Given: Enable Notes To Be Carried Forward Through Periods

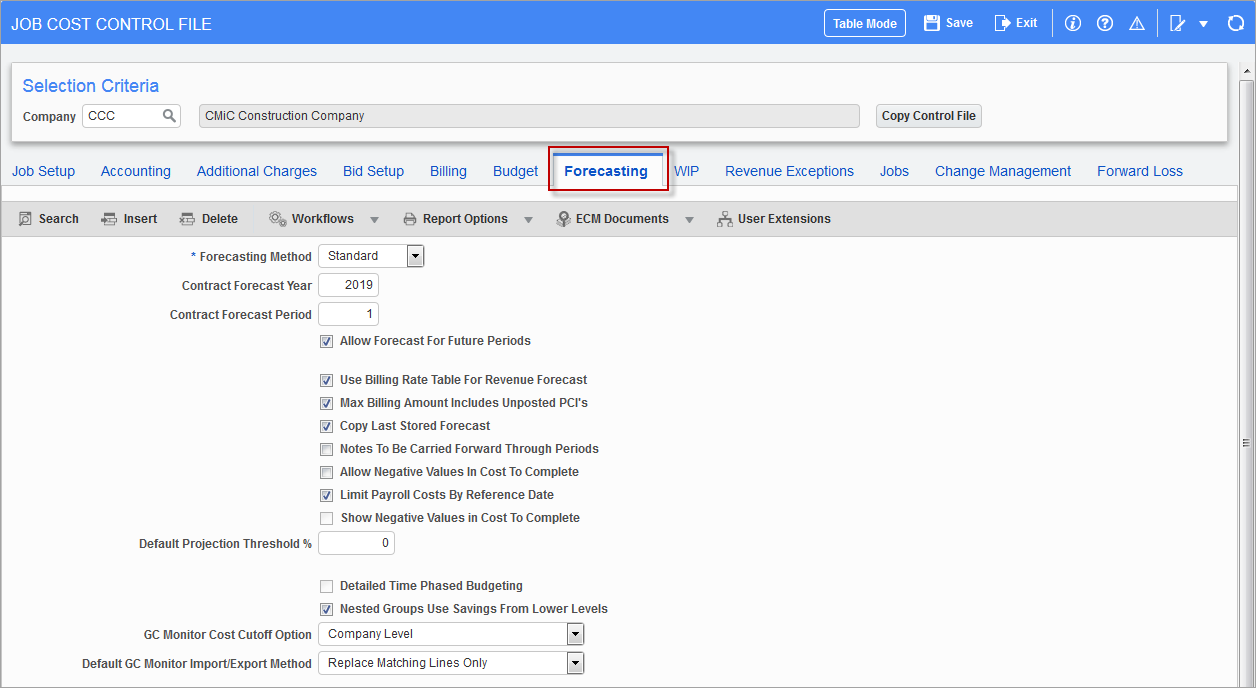Looking at the screenshot, I should 327,449.
